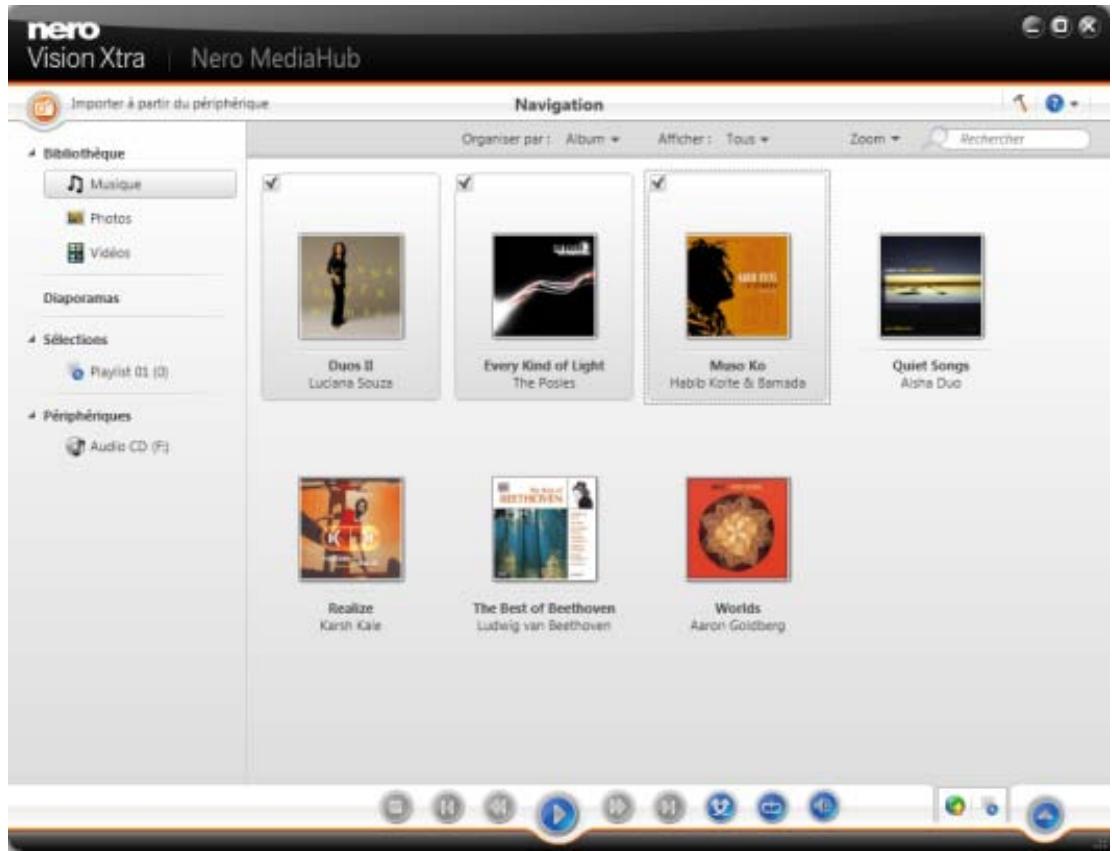This screenshot has height=851, width=1112.
Task: Click the volume speaker icon
Action: click(823, 808)
